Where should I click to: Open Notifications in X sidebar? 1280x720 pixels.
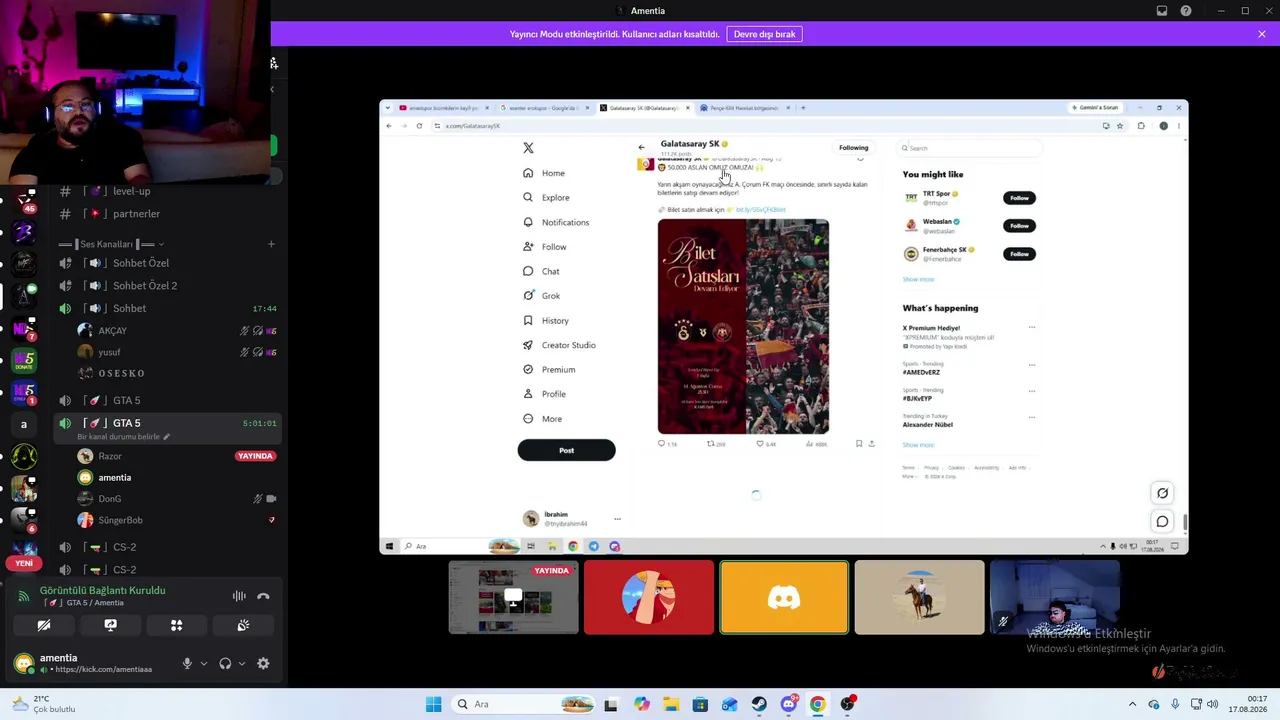pos(556,222)
